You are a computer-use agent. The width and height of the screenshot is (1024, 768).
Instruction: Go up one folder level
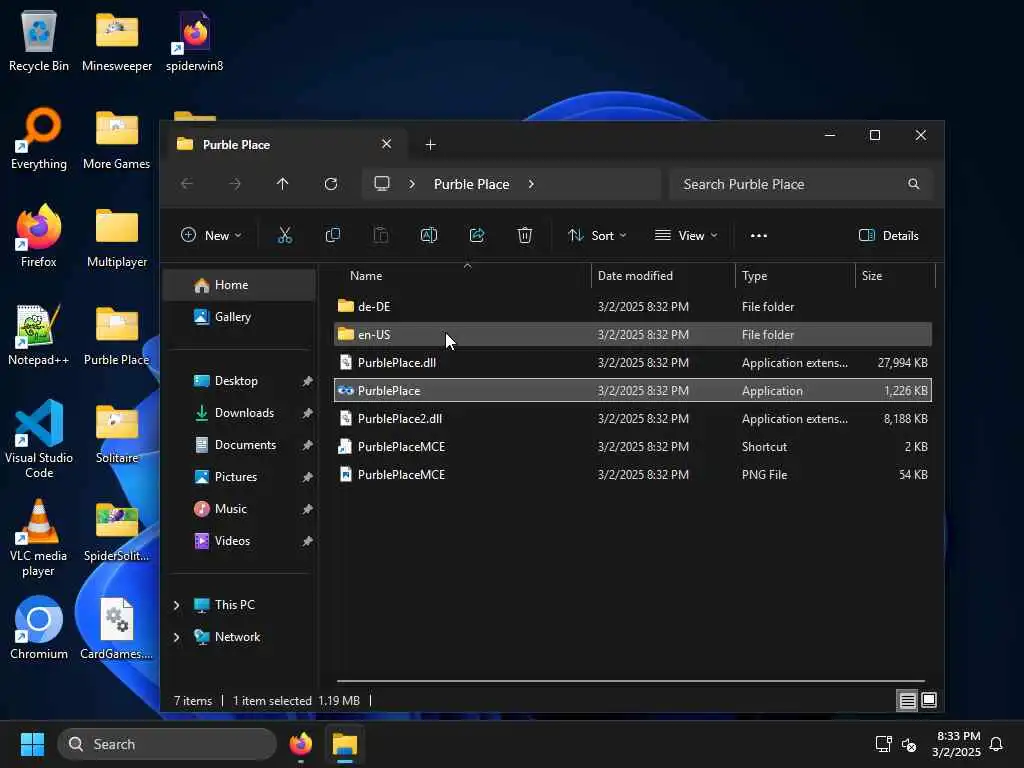tap(282, 184)
